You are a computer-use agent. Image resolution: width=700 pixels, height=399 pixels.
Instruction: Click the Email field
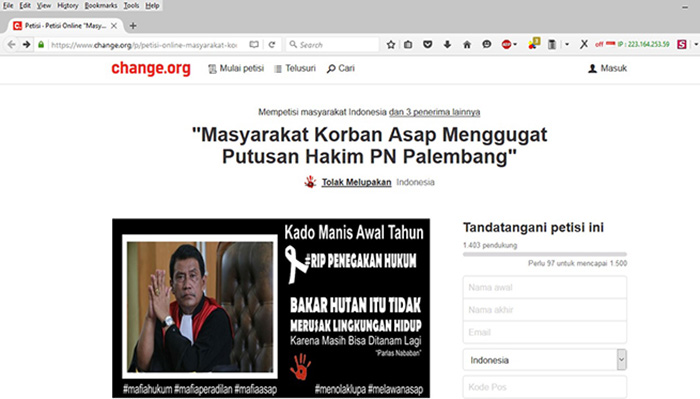[545, 332]
